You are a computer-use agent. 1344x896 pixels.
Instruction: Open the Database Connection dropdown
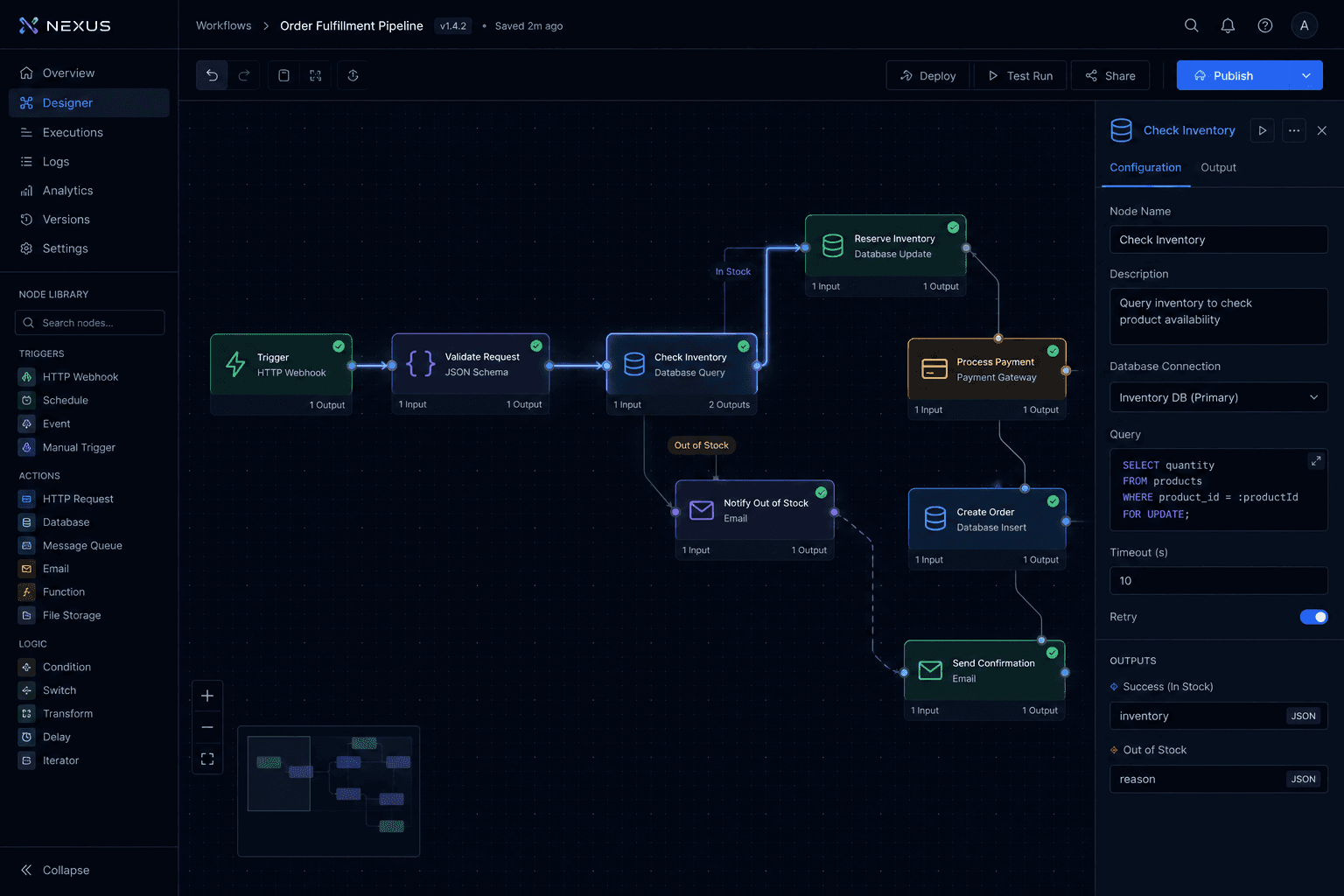coord(1218,397)
